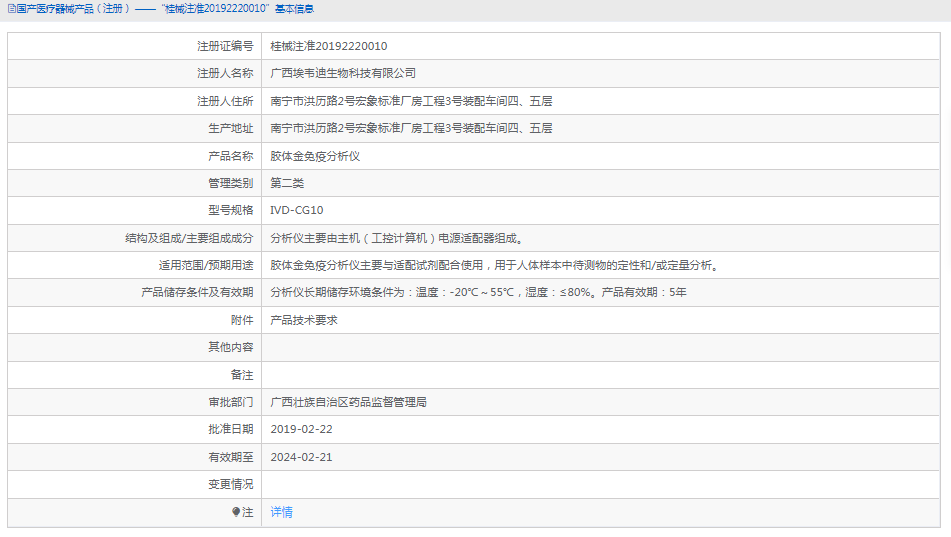Screen dimensions: 951x537
Task: Click the 结构及组成 composition description text
Action: pos(397,238)
